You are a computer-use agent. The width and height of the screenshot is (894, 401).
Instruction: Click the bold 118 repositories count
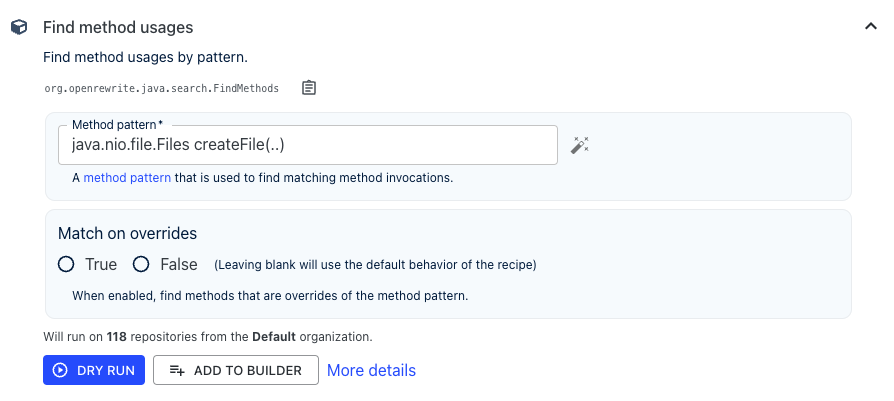point(117,337)
